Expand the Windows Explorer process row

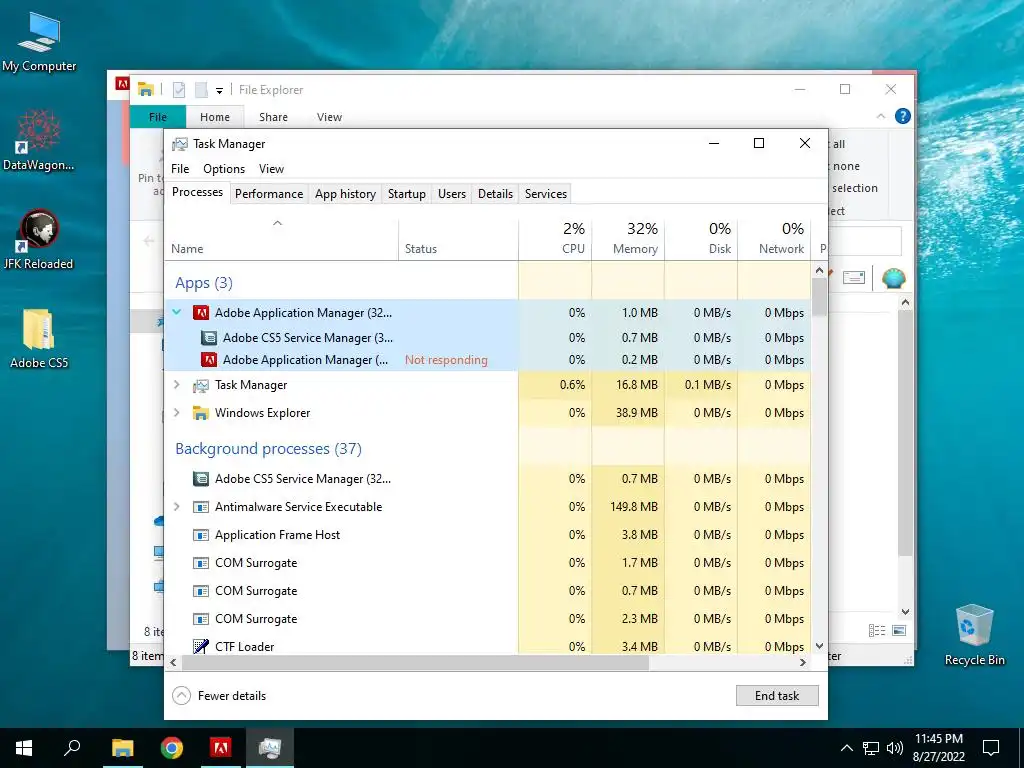pos(177,413)
